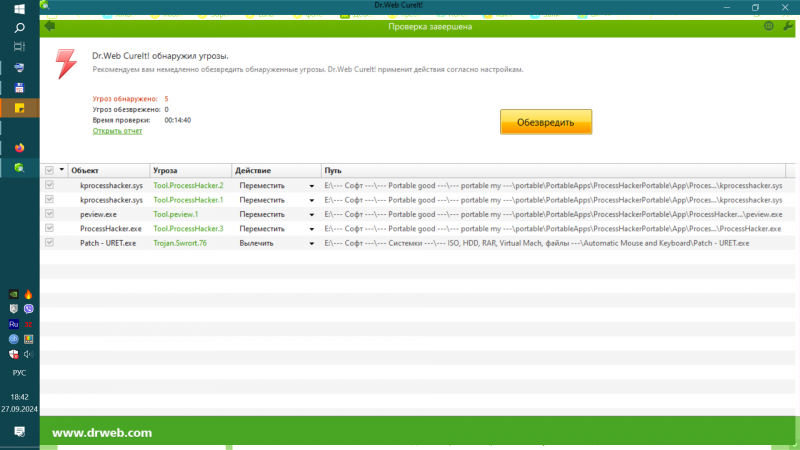Open the language globe menu

pyautogui.click(x=768, y=26)
